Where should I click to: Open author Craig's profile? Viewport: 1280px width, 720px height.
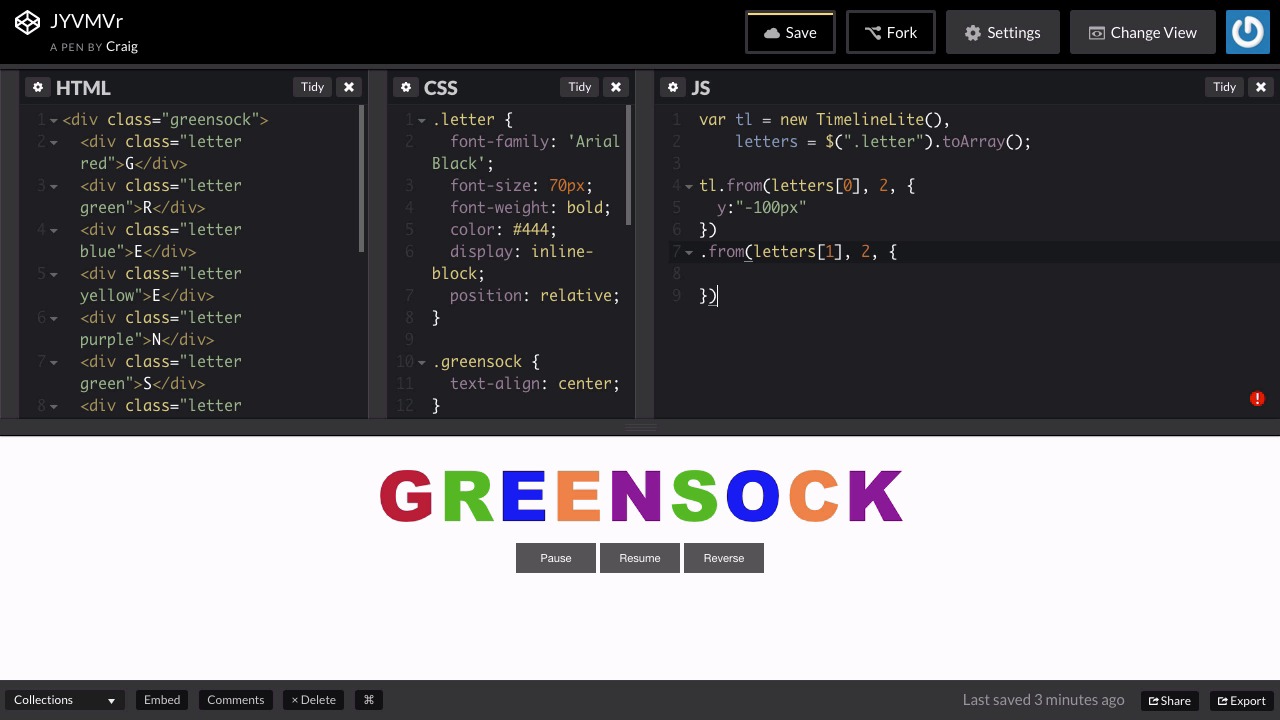point(122,46)
